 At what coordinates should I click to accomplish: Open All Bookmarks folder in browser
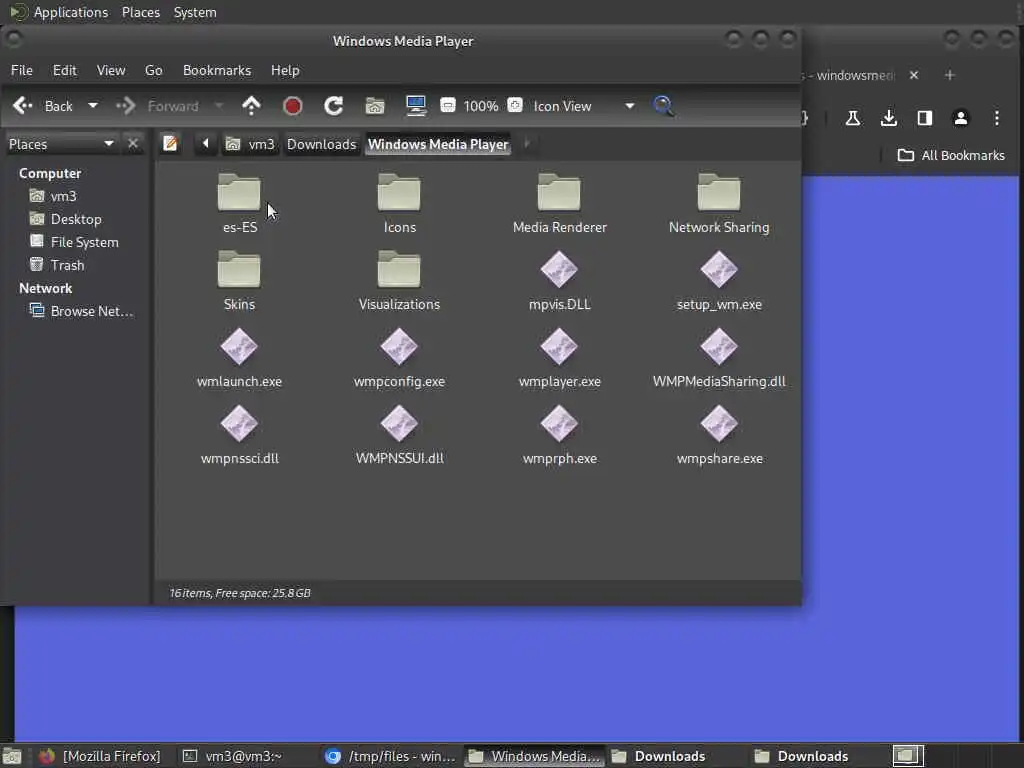tap(951, 155)
